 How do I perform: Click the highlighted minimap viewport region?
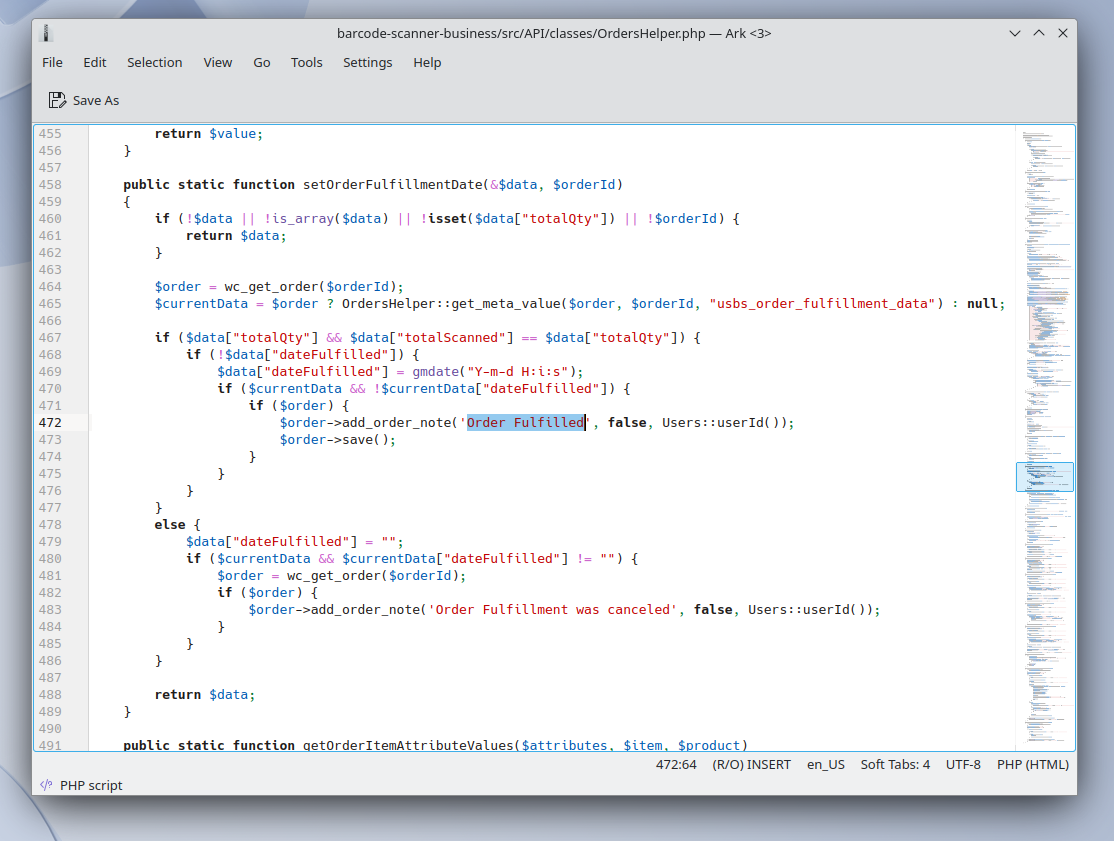pyautogui.click(x=1044, y=476)
